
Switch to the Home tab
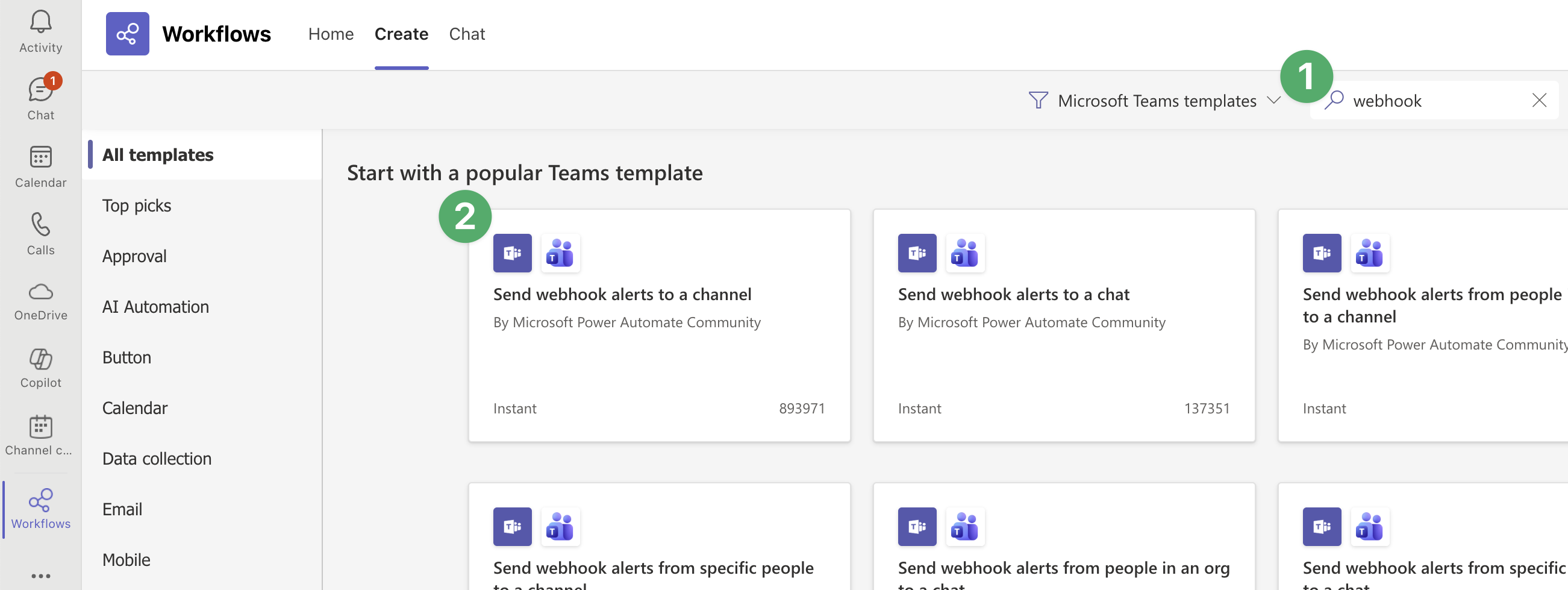(x=331, y=34)
